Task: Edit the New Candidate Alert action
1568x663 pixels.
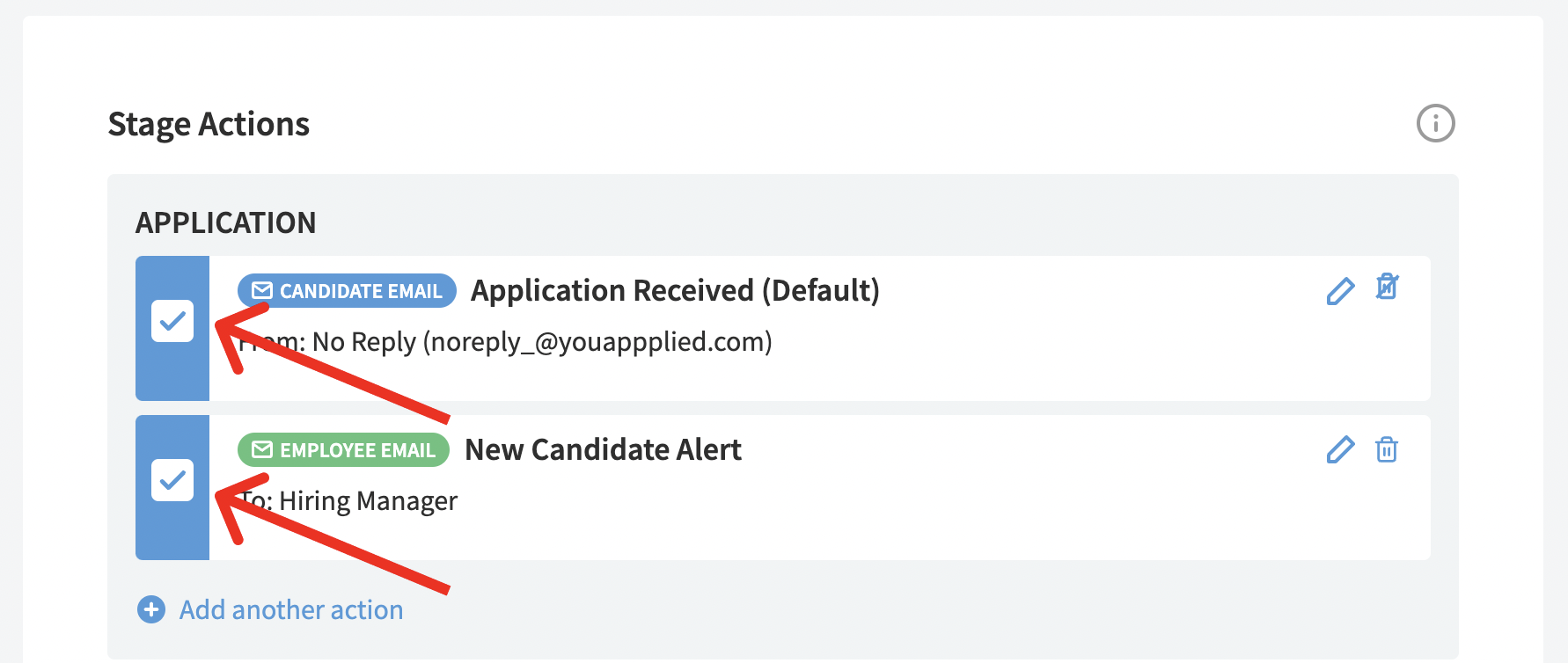Action: pyautogui.click(x=1340, y=449)
